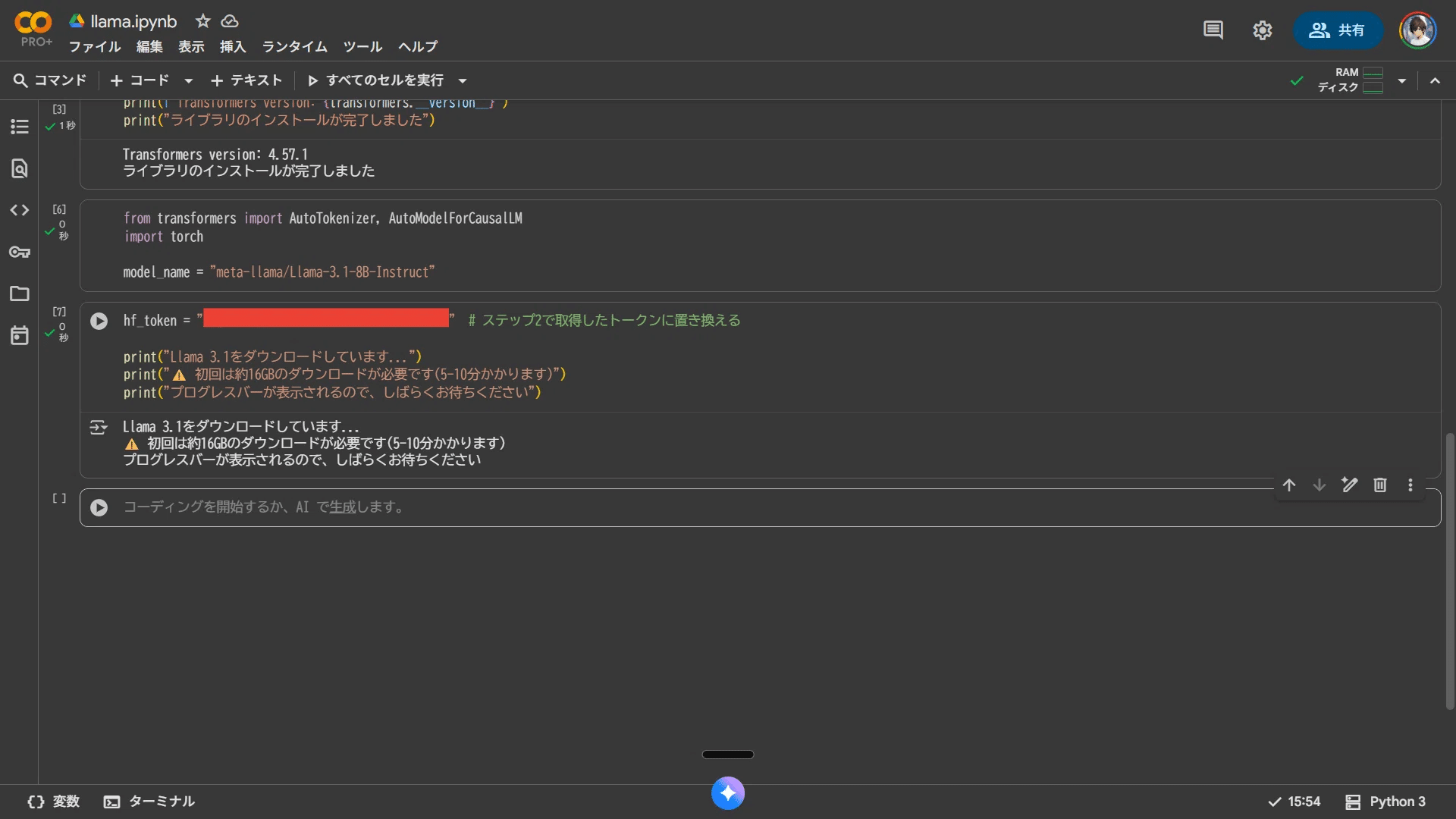Open the user account avatar
The image size is (1456, 819).
tap(1417, 30)
